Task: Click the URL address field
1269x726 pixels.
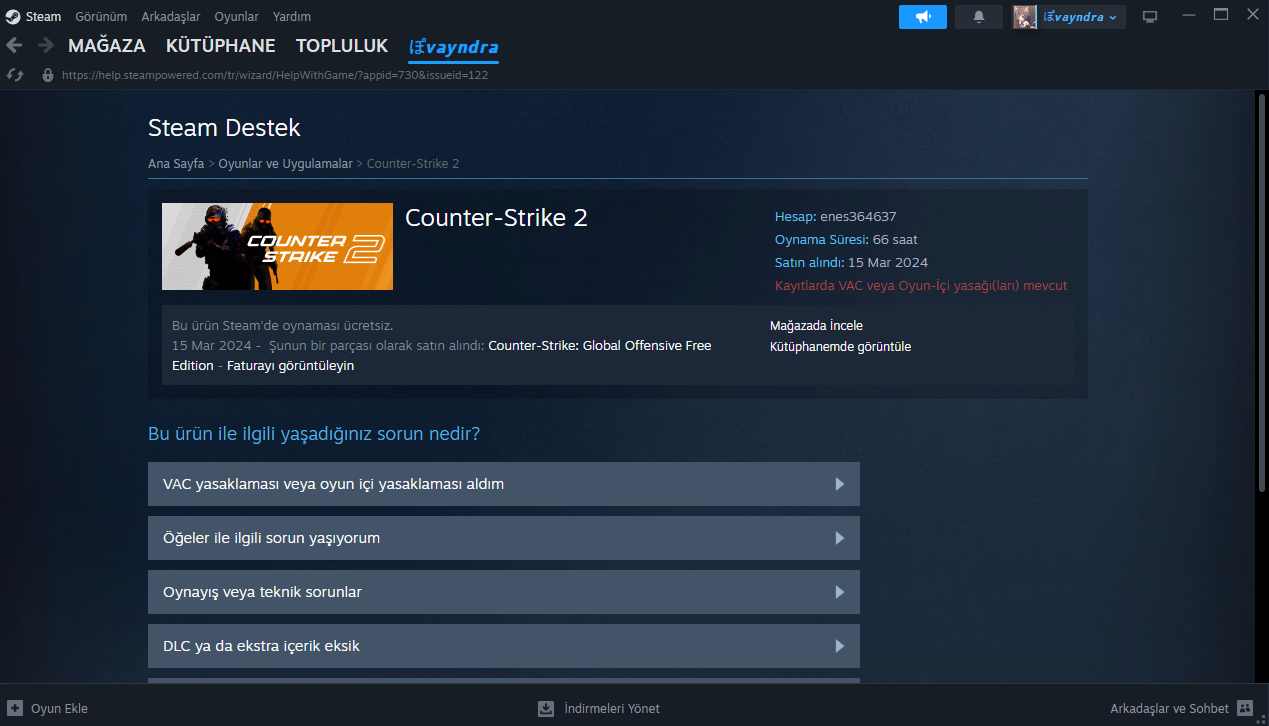Action: [275, 75]
